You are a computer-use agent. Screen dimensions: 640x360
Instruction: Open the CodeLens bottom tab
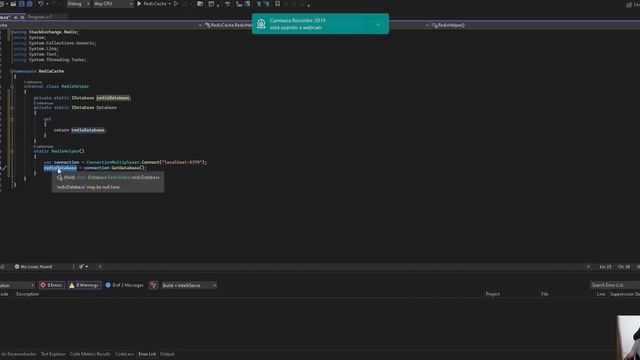124,354
